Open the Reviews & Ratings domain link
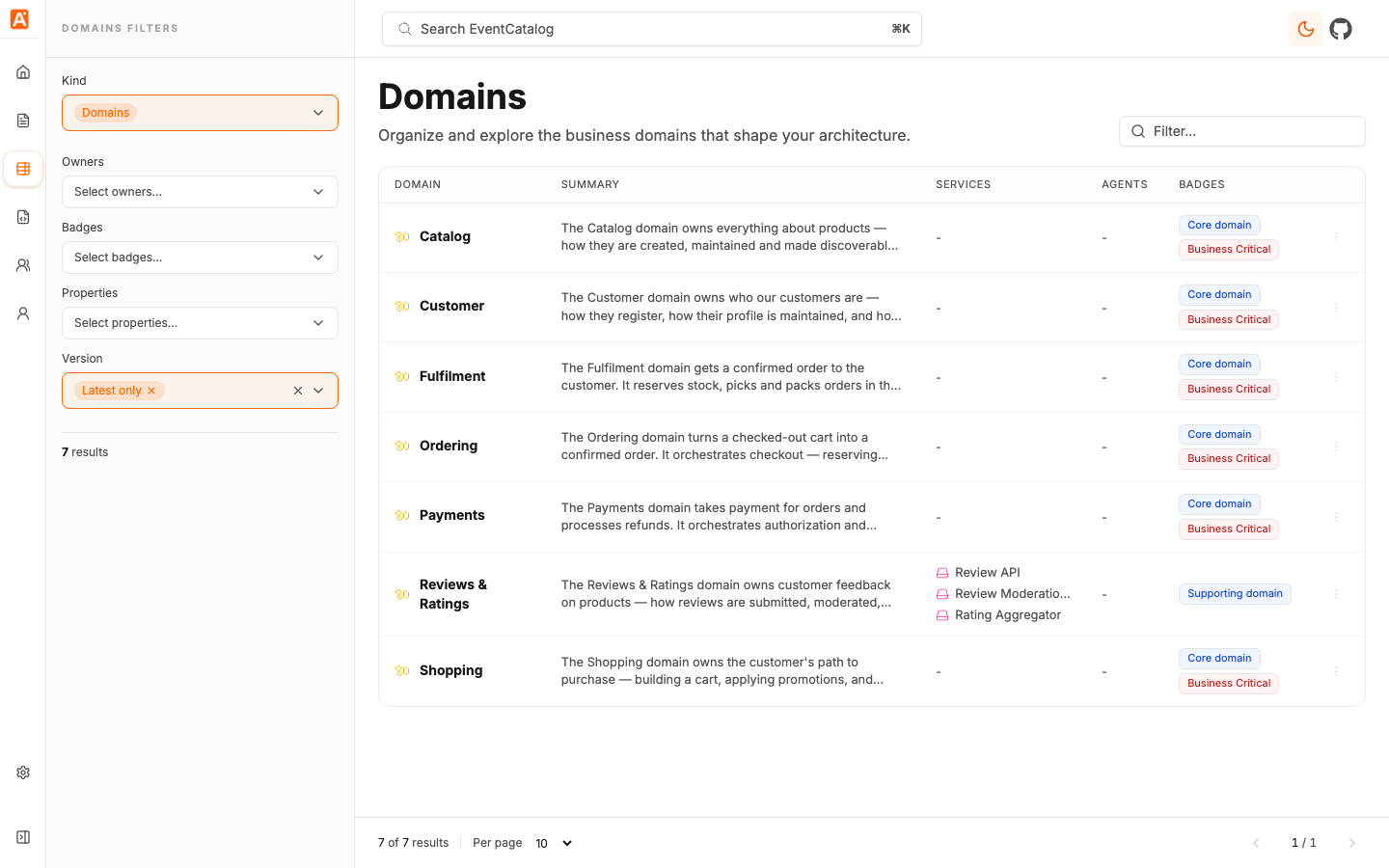 (453, 594)
